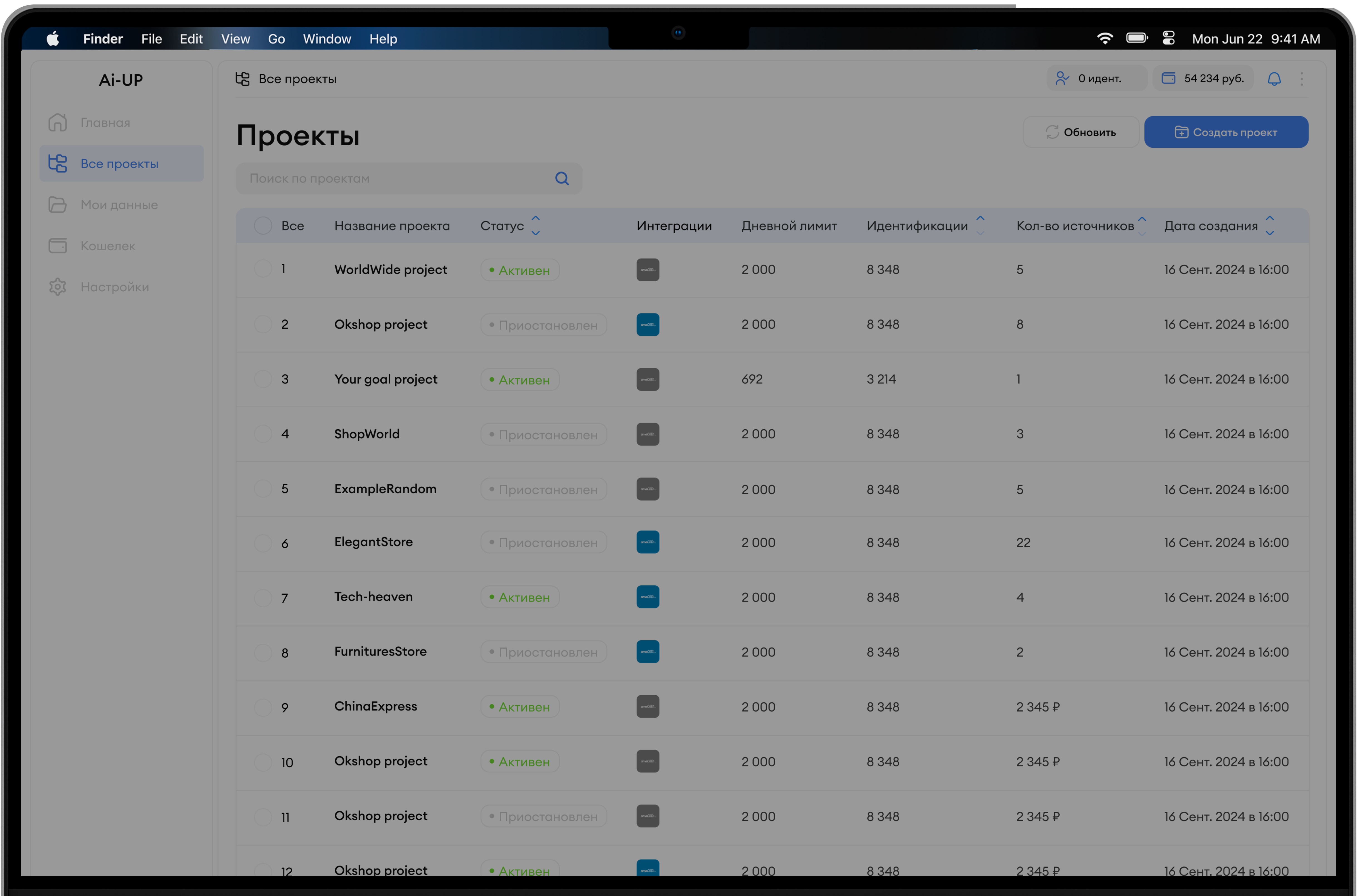Sort by the Статус column arrows
The image size is (1359, 896).
click(535, 226)
